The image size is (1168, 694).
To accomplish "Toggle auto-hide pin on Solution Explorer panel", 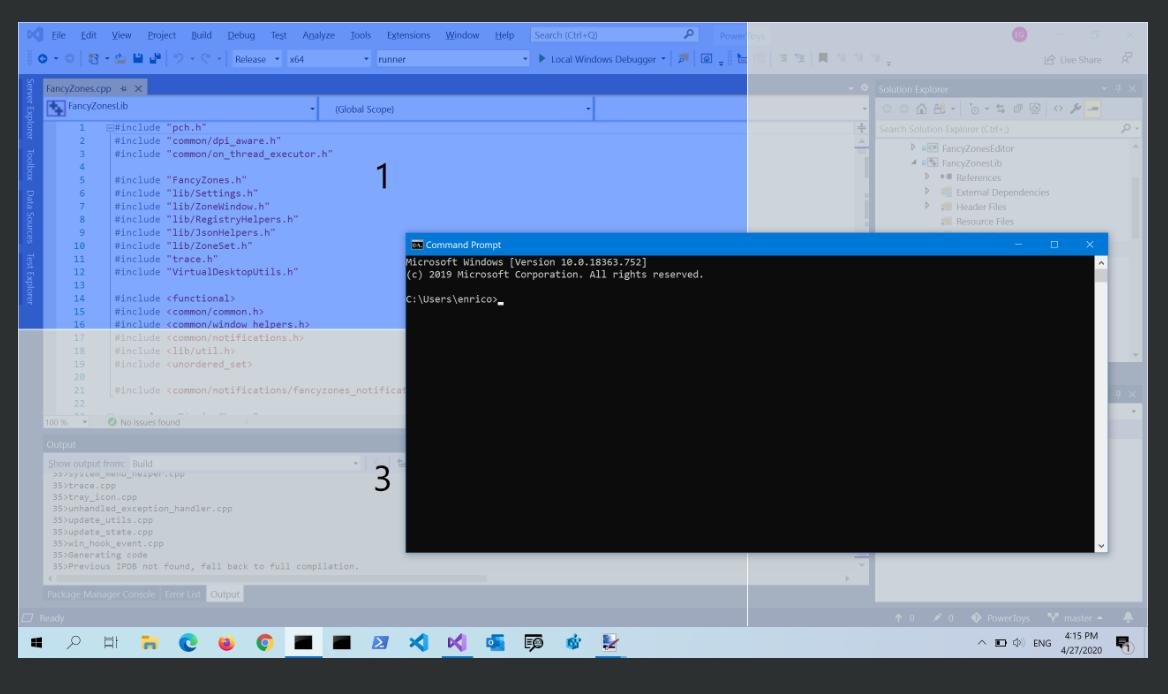I will pos(1118,89).
